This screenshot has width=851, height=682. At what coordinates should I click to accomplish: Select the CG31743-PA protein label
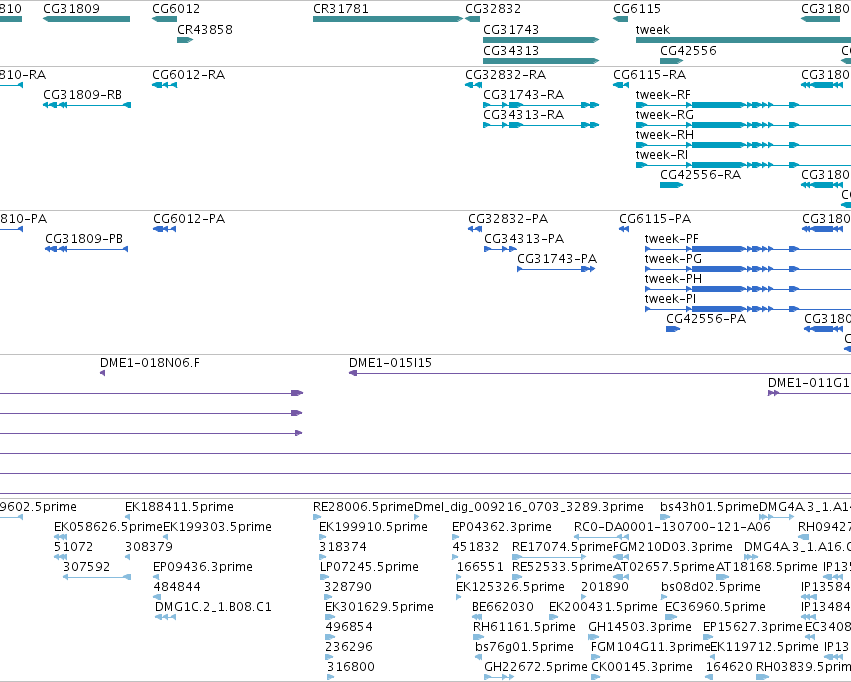click(557, 259)
